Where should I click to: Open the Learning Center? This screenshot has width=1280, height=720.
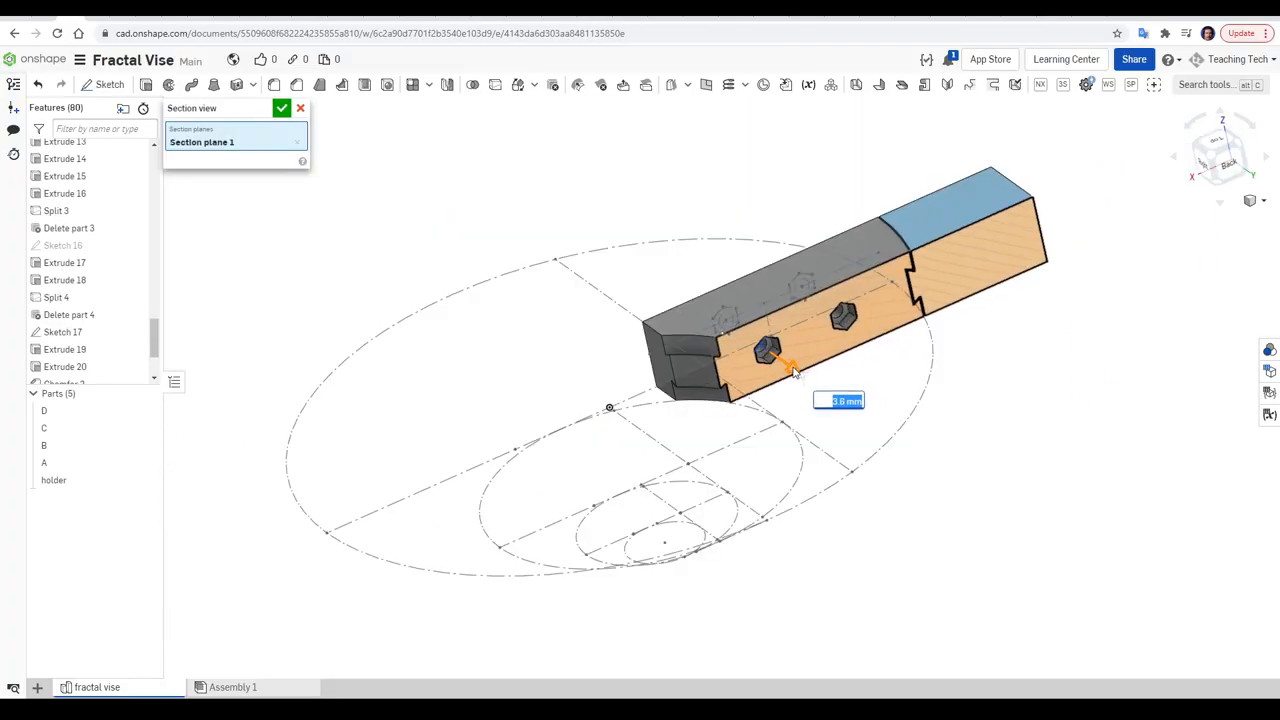point(1066,60)
